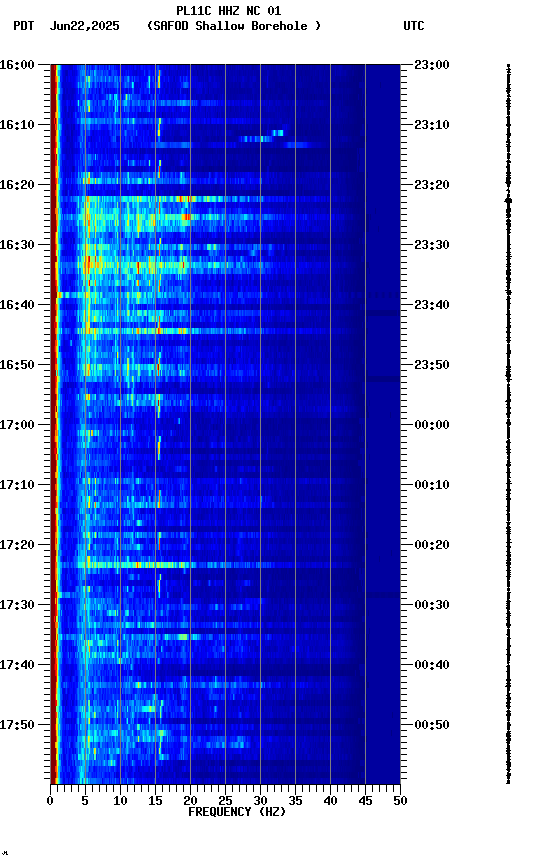
Task: Click the 17:20 PDT time label
Action: pos(17,545)
